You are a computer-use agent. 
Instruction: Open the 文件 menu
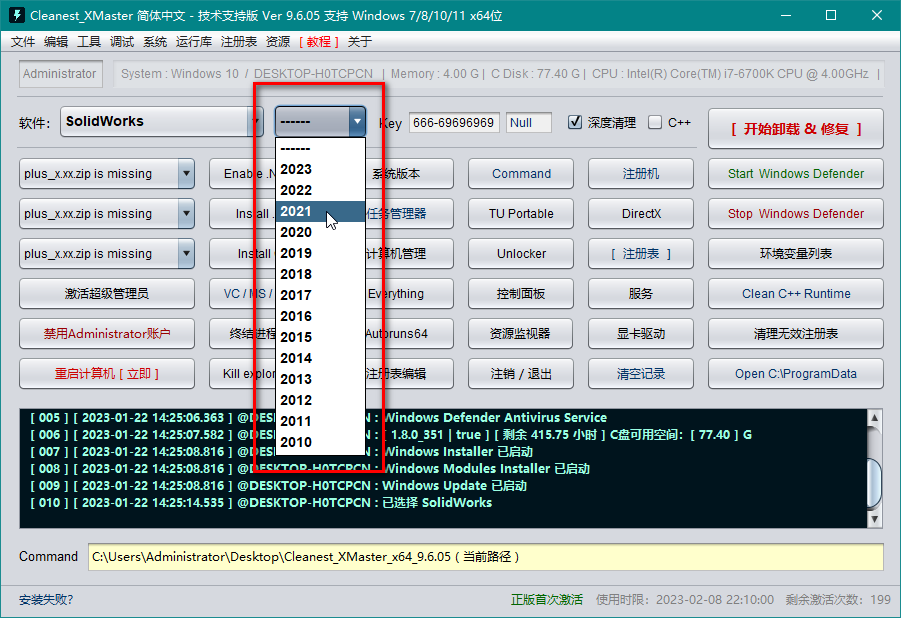23,41
